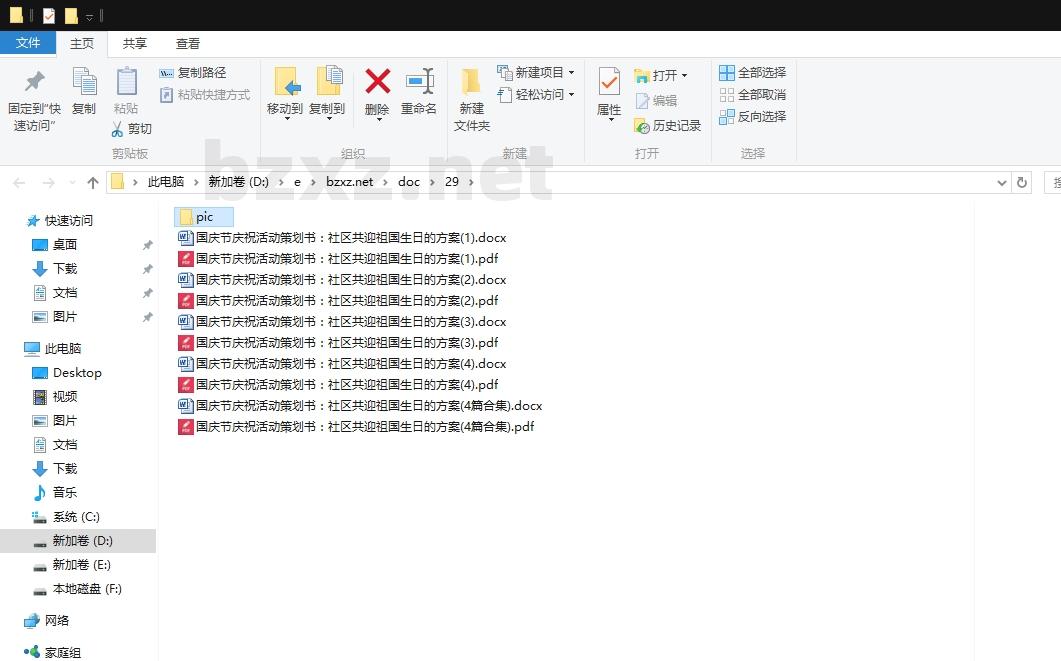This screenshot has width=1061, height=661.
Task: Click the red Delete (删除) icon
Action: tap(377, 82)
